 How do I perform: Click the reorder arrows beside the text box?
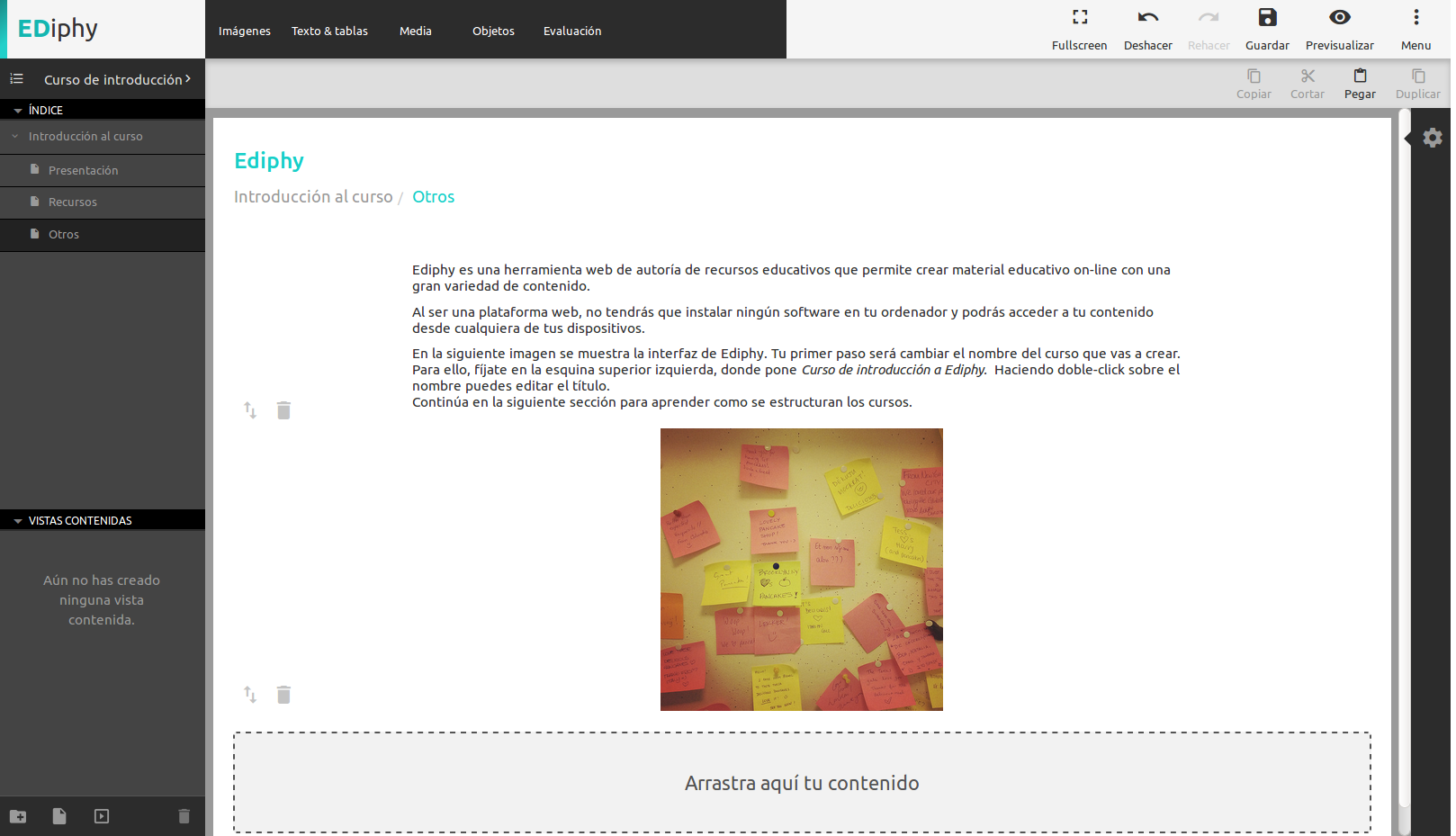(x=250, y=410)
